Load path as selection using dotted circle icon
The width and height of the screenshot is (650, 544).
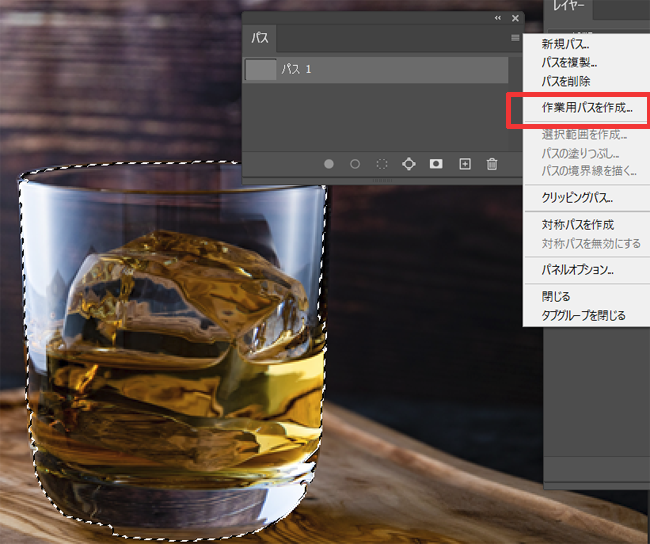click(x=381, y=164)
